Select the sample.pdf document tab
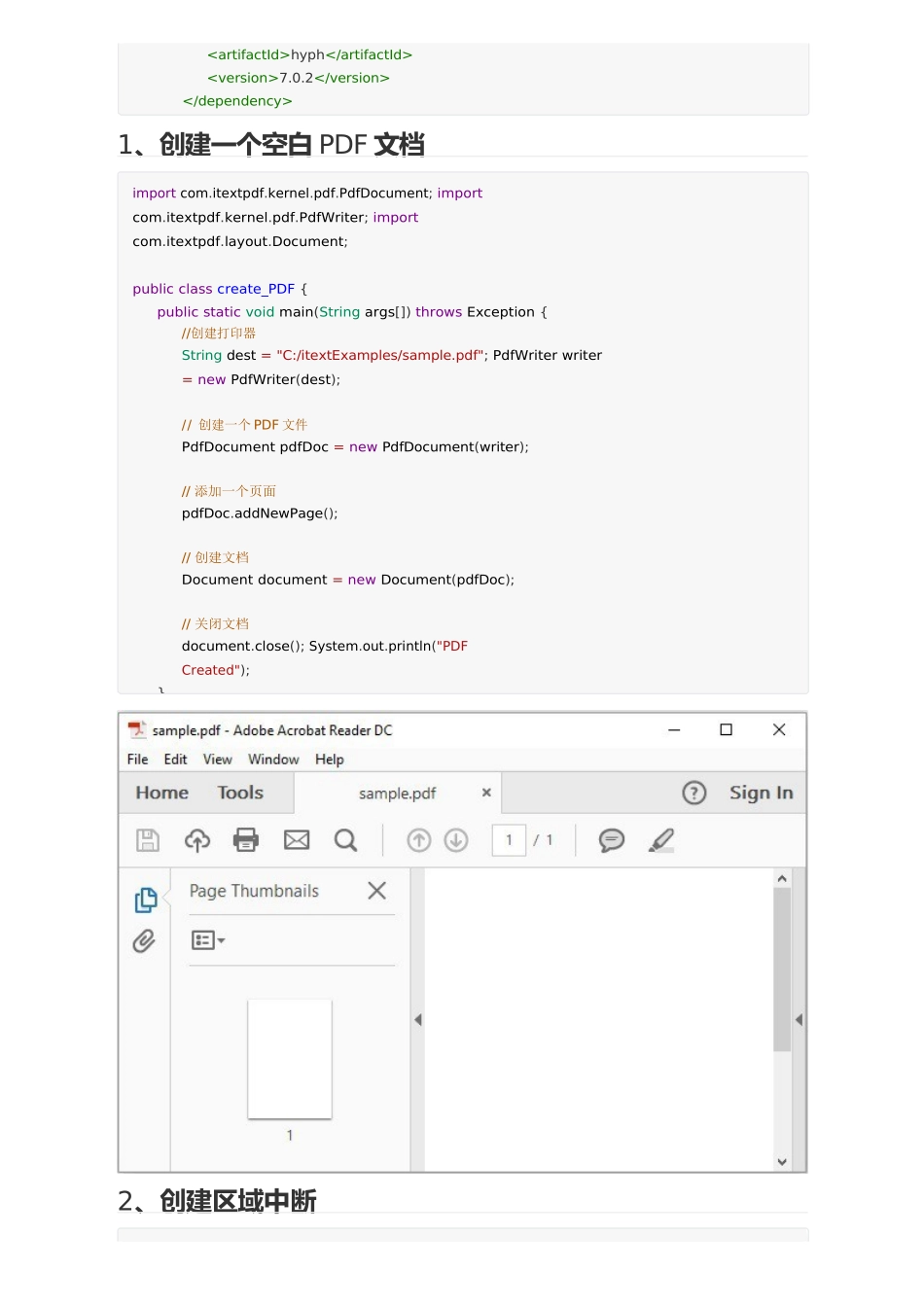The width and height of the screenshot is (924, 1307). tap(397, 794)
